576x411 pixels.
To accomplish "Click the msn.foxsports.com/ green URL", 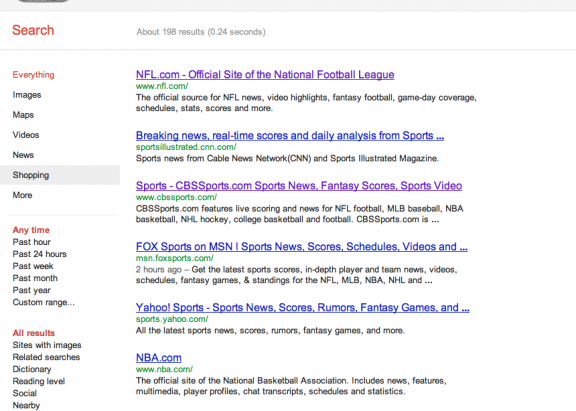I will point(175,258).
